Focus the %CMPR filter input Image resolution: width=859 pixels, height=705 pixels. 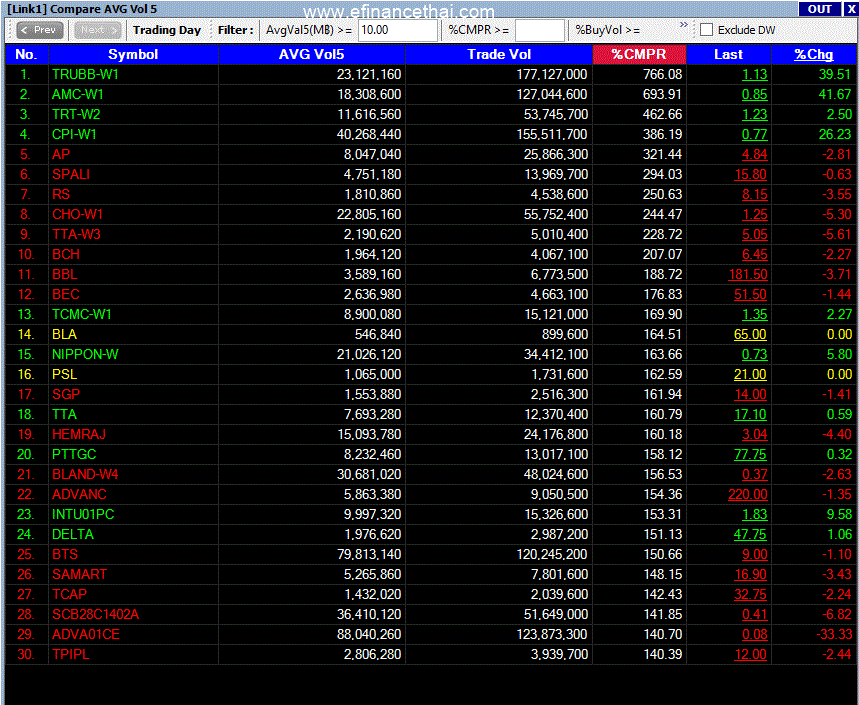pos(540,30)
